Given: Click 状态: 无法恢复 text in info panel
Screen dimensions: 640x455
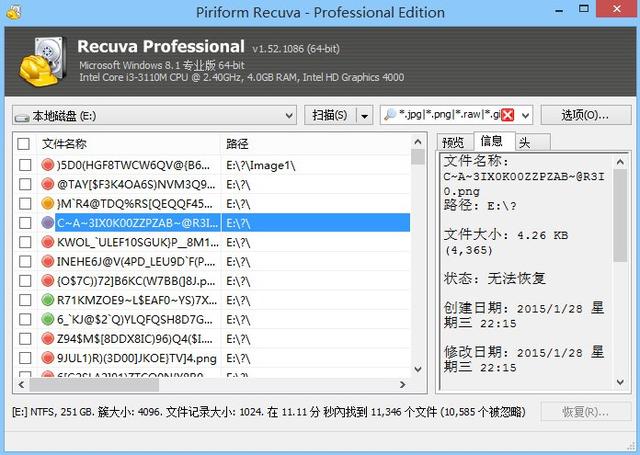Looking at the screenshot, I should coord(495,279).
